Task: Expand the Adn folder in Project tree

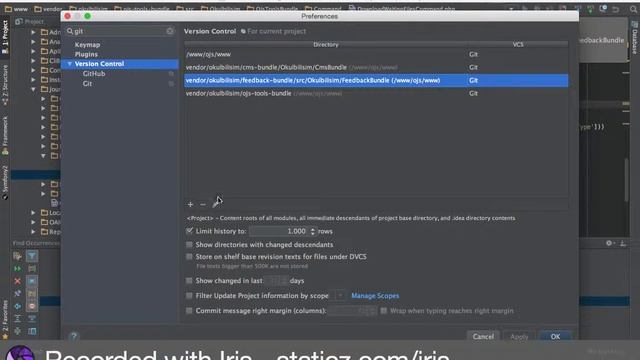Action: [33, 32]
